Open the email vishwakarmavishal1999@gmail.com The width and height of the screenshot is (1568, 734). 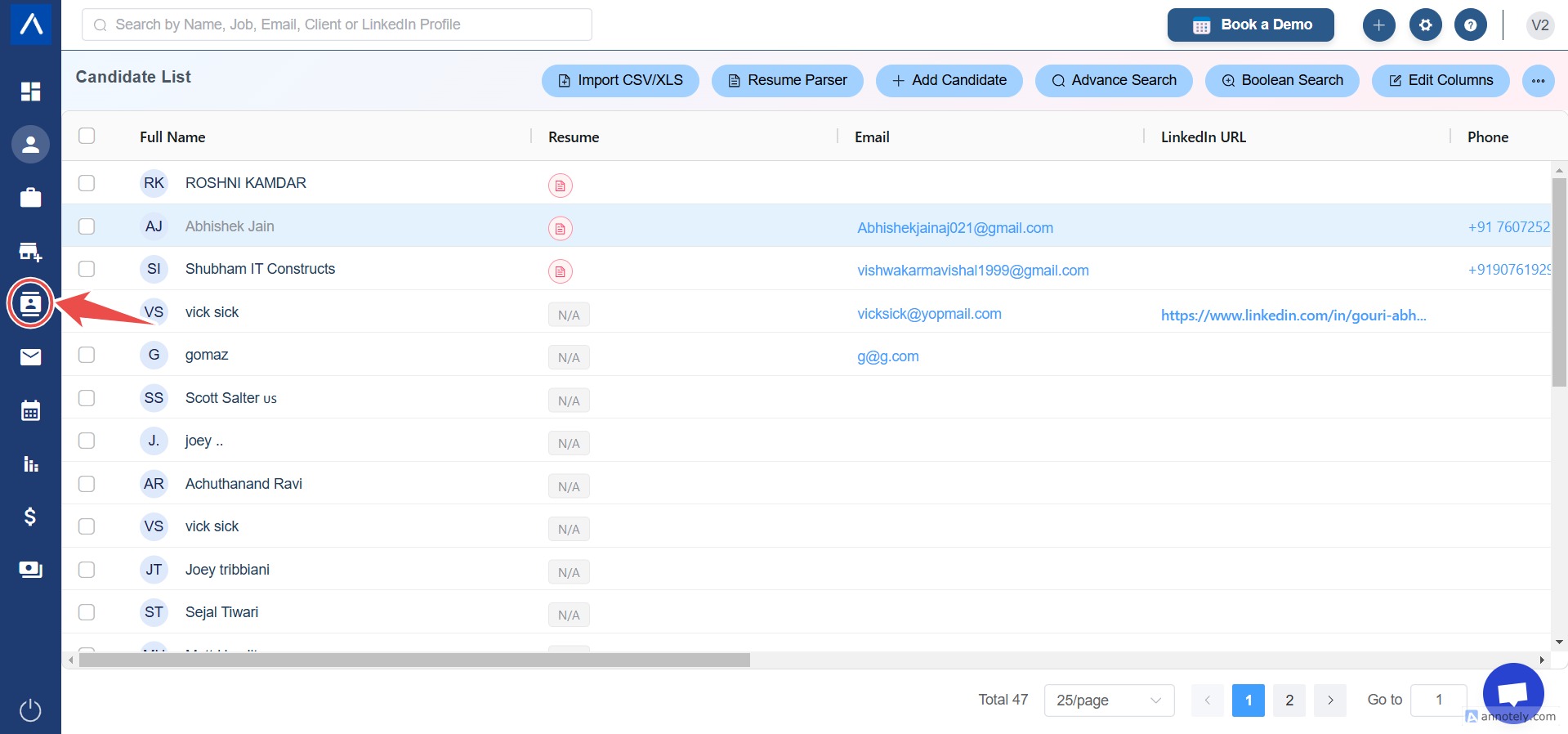(973, 271)
